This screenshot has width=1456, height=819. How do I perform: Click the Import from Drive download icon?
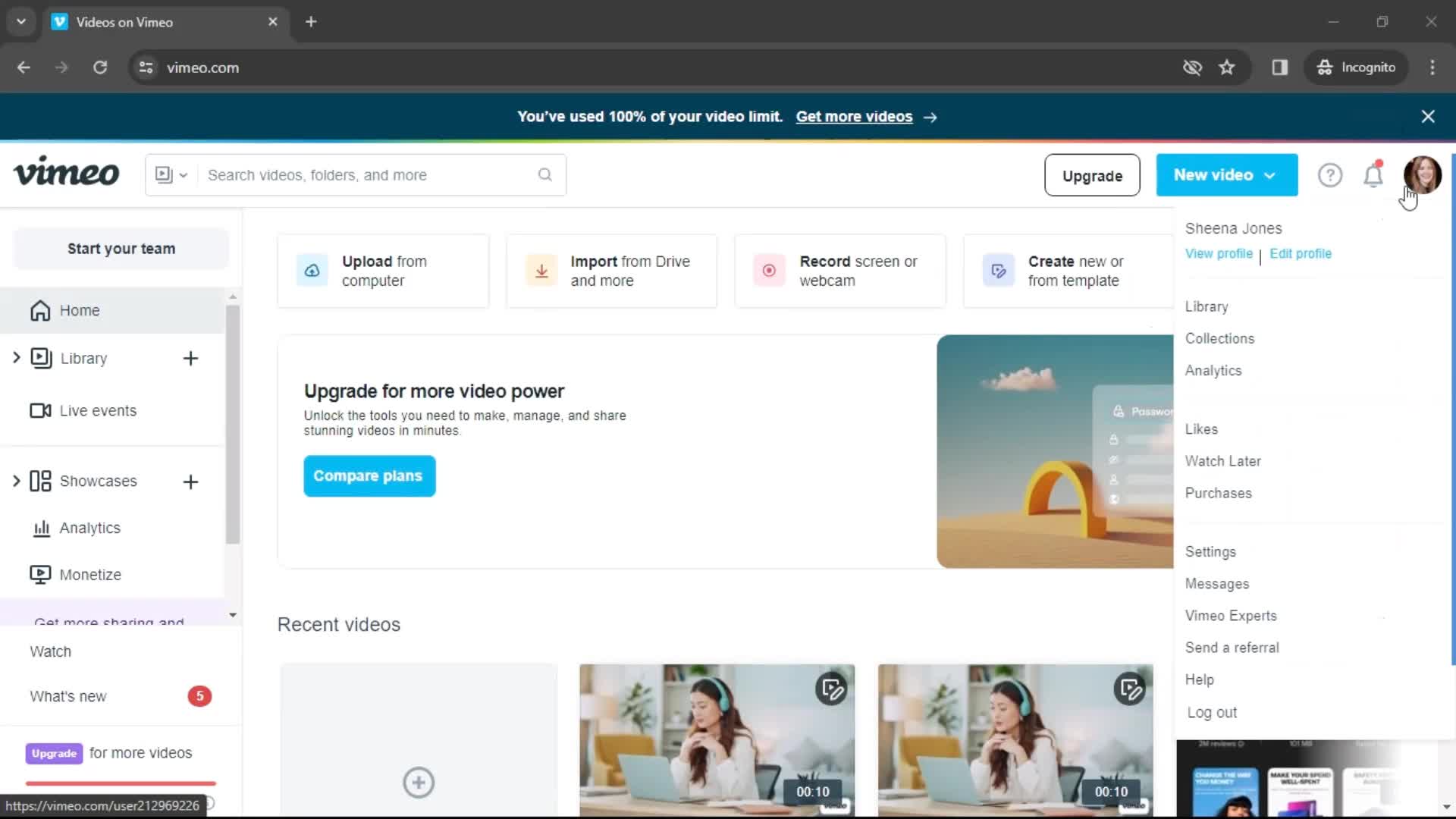[541, 271]
